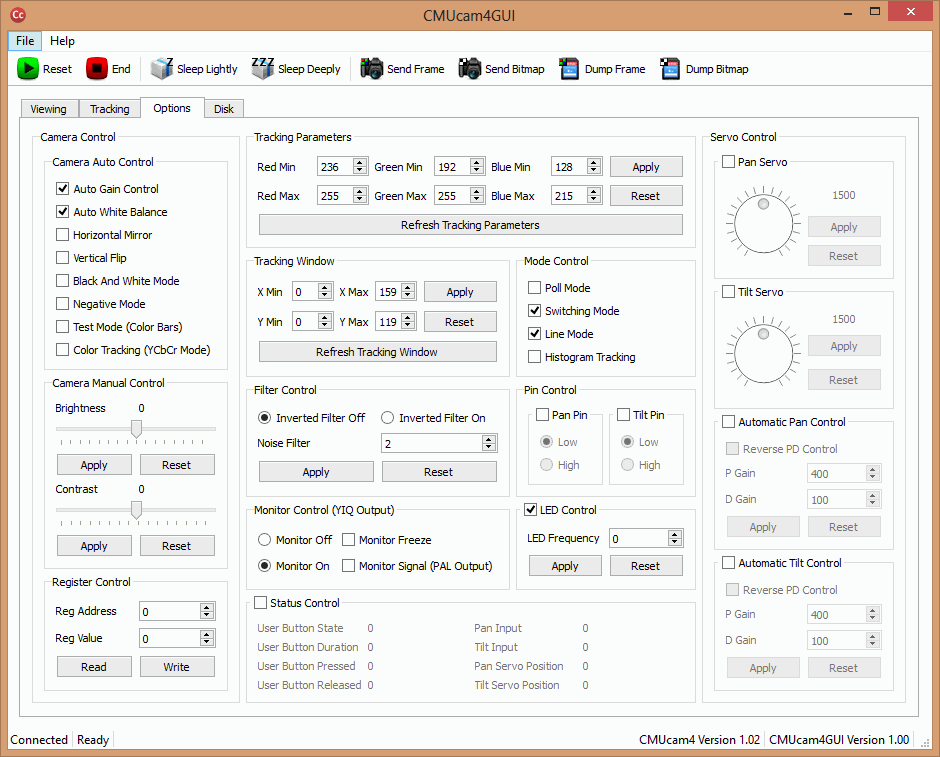Click the Send Bitmap camera icon
This screenshot has width=940, height=757.
point(470,69)
